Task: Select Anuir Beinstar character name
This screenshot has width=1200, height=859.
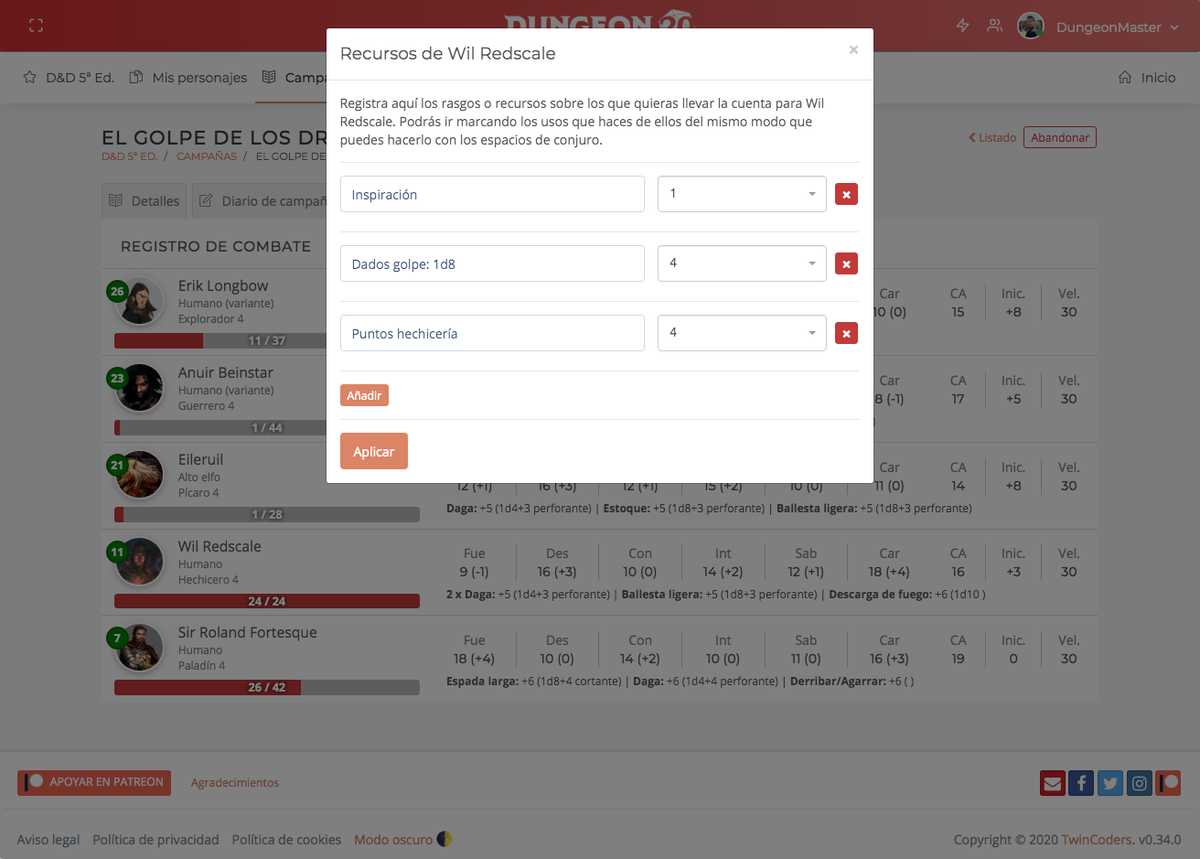Action: point(226,373)
